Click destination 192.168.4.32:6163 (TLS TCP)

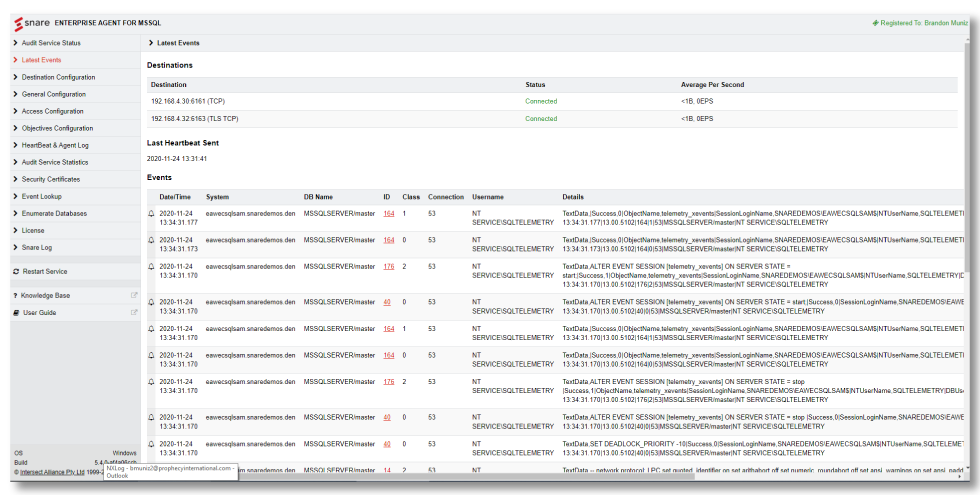[194, 119]
